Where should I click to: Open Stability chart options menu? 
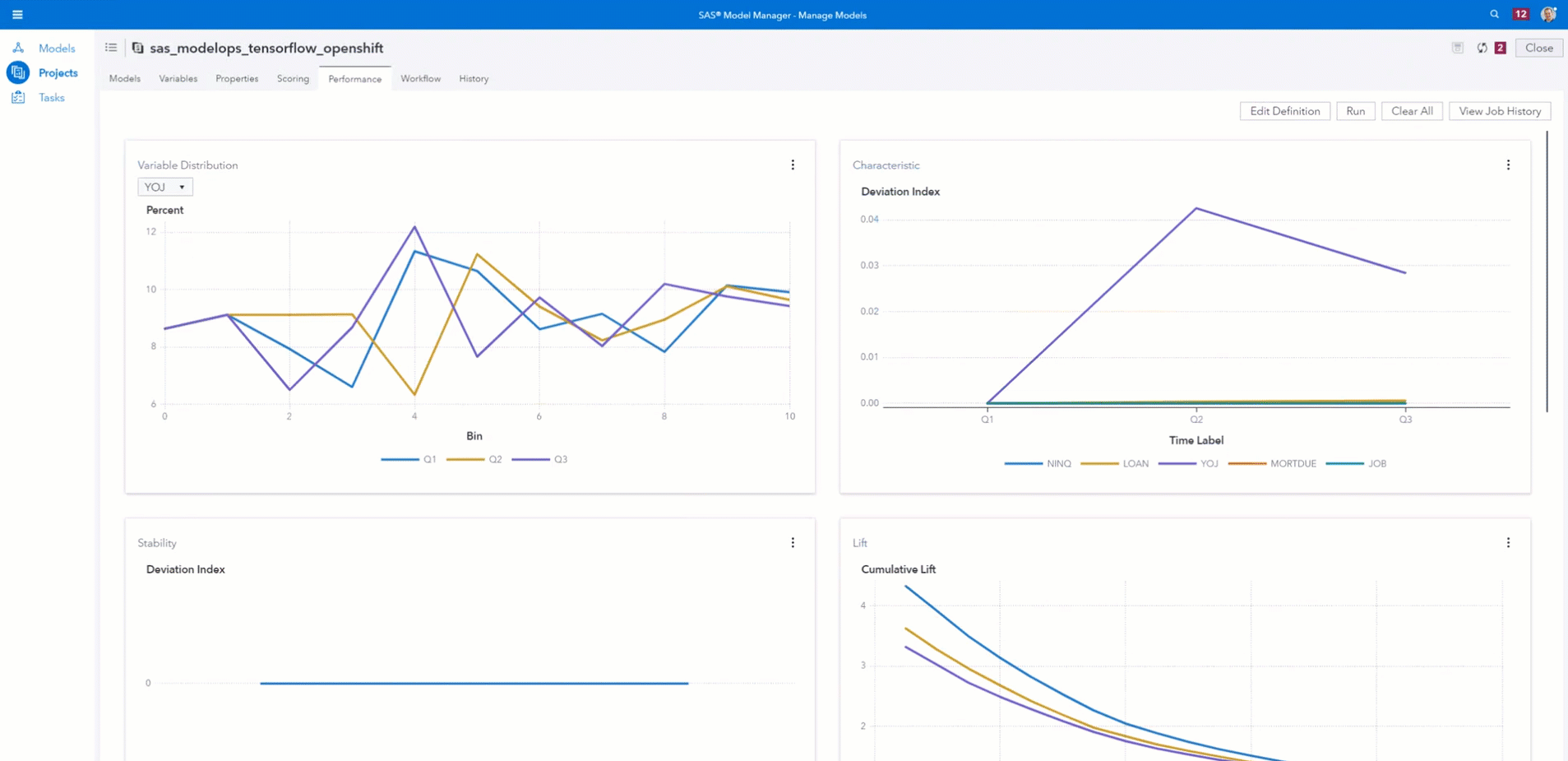point(793,542)
